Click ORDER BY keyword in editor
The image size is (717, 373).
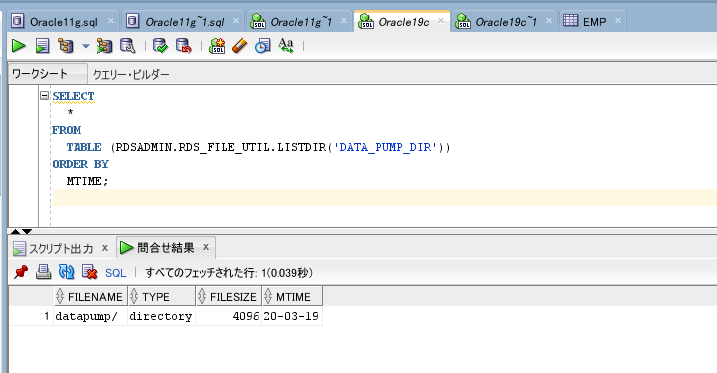pyautogui.click(x=80, y=164)
